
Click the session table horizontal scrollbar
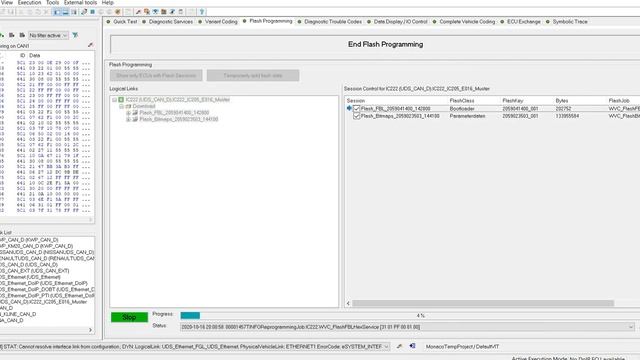tap(483, 303)
